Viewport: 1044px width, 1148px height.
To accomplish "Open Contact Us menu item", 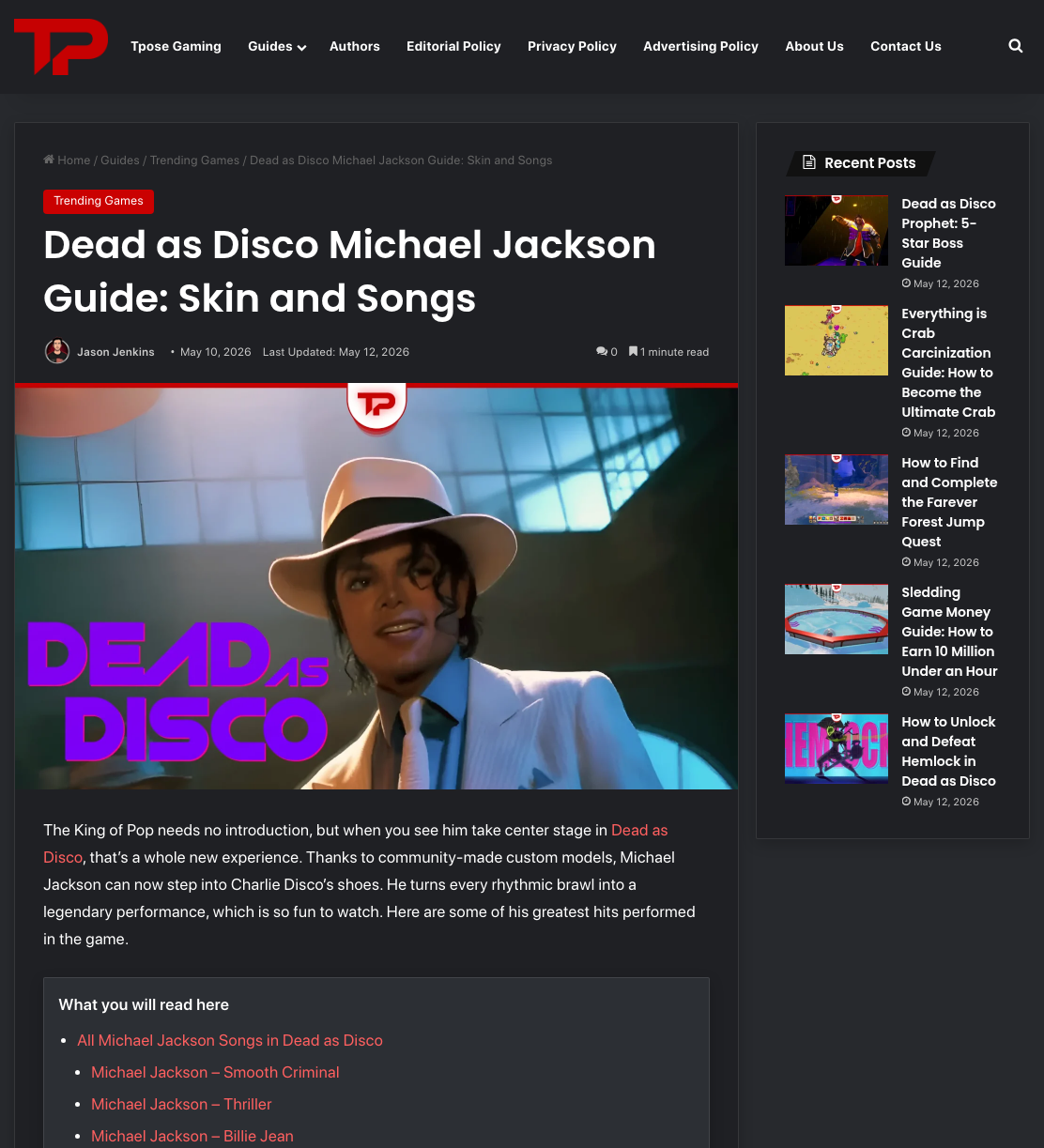I will coord(905,46).
